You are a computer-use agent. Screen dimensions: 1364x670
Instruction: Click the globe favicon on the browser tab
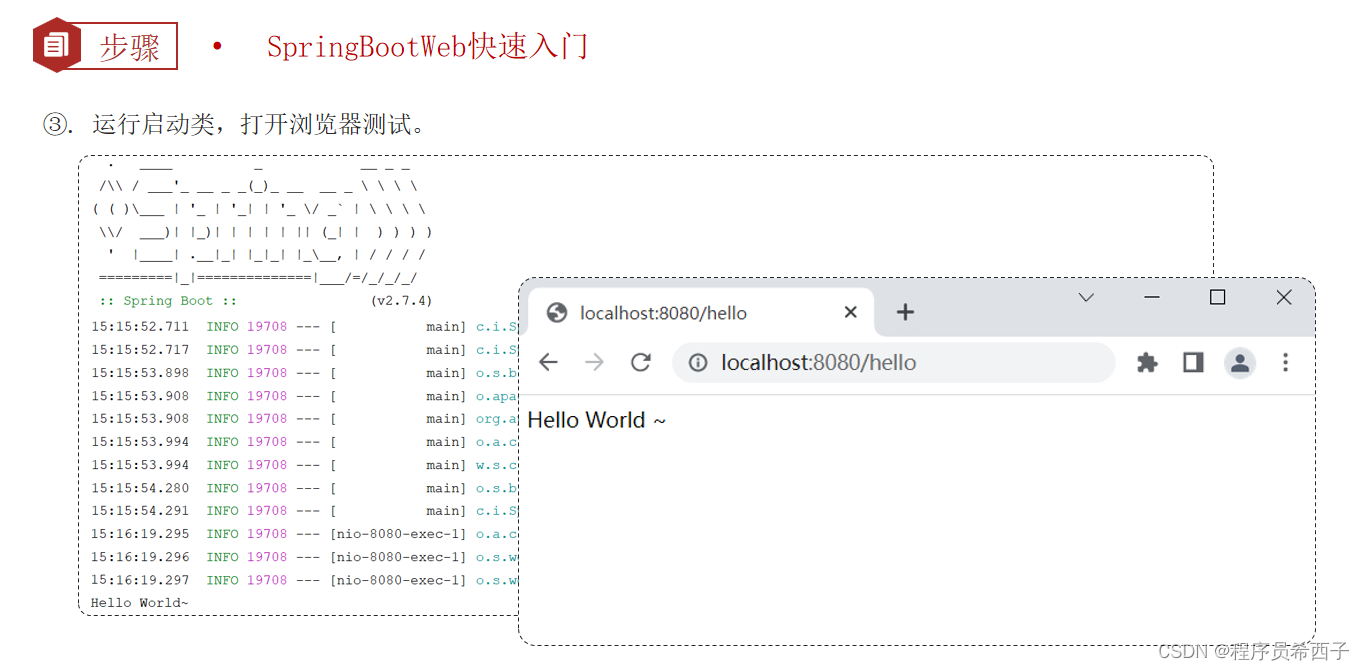tap(557, 312)
